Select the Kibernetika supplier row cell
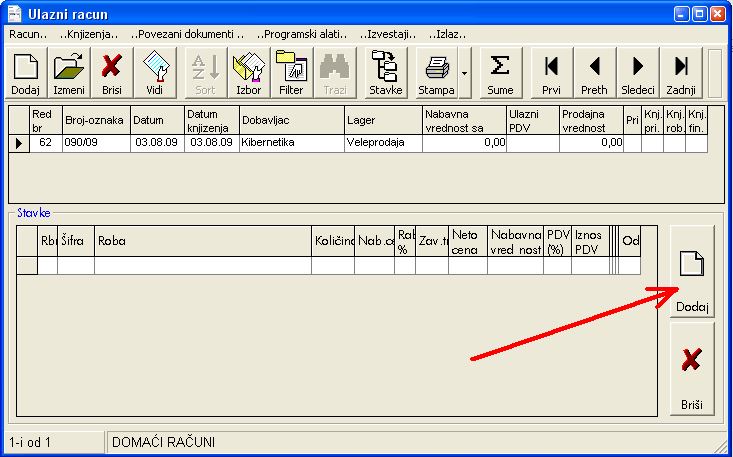 pyautogui.click(x=290, y=143)
